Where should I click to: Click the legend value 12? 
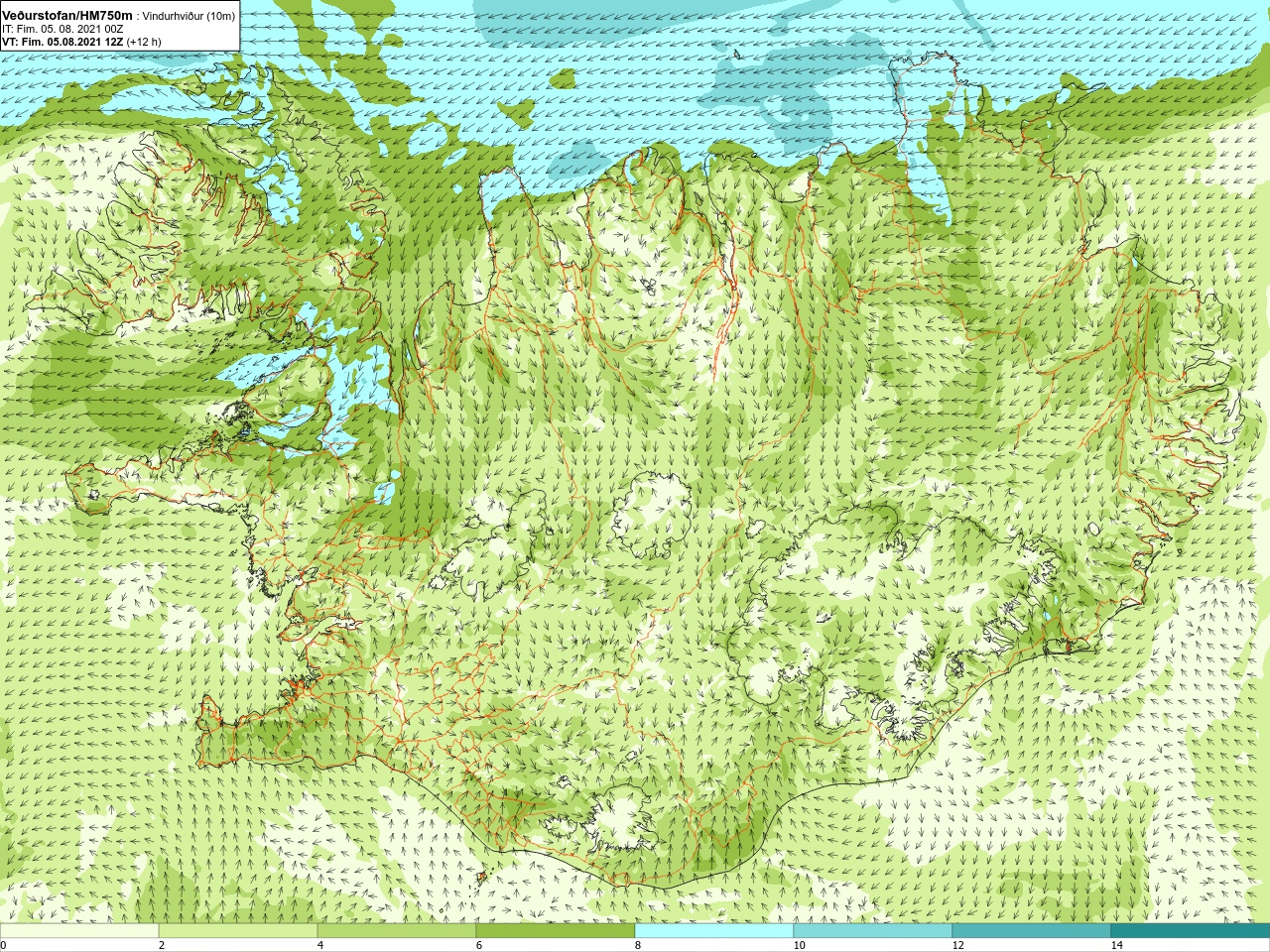[x=957, y=945]
